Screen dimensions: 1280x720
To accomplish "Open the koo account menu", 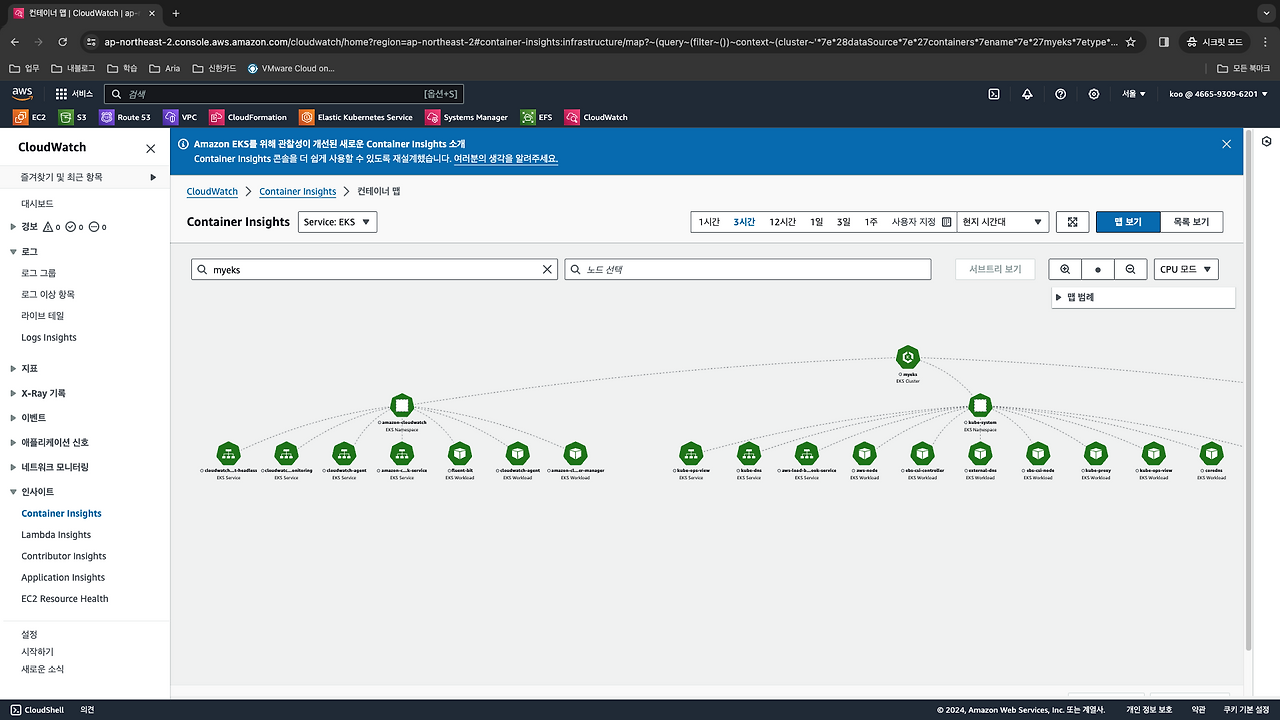I will tap(1217, 94).
